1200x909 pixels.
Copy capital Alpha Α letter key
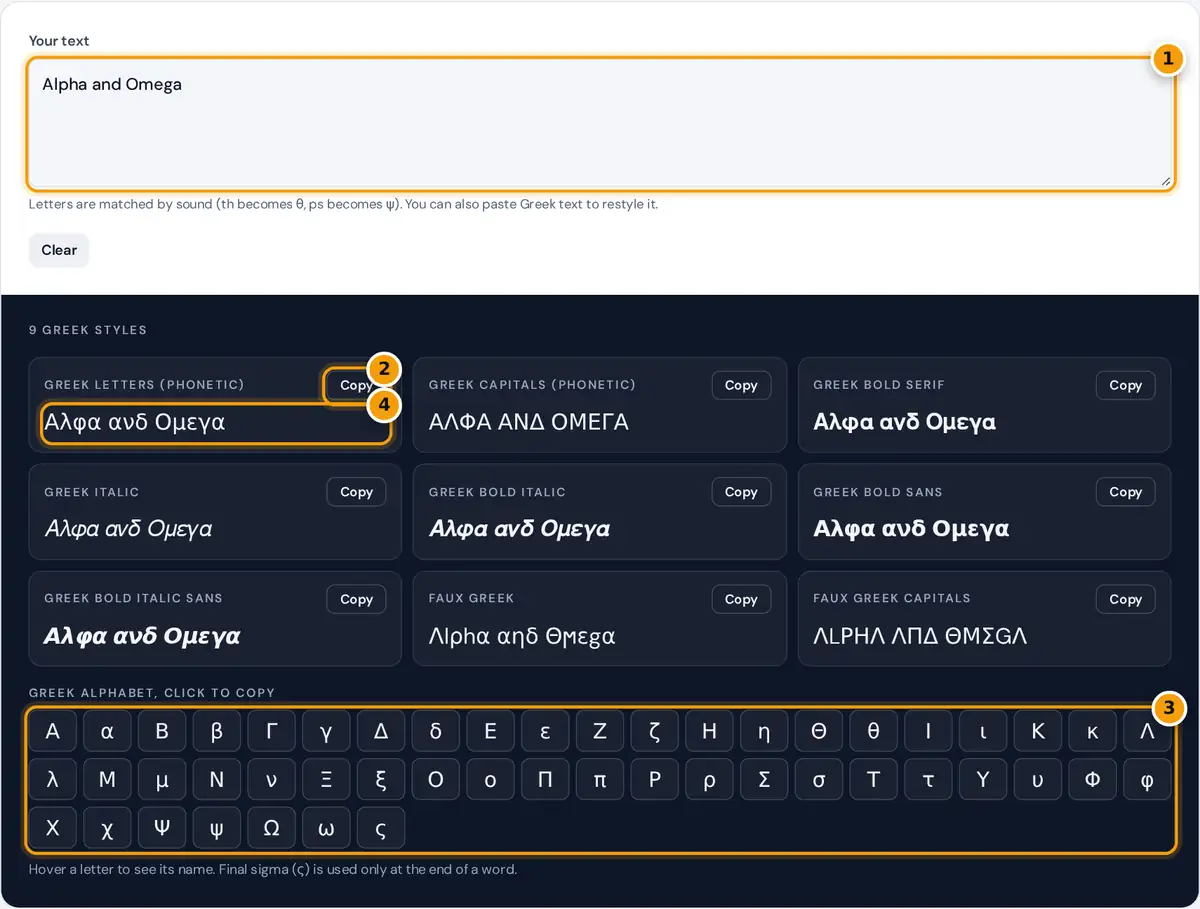(53, 731)
